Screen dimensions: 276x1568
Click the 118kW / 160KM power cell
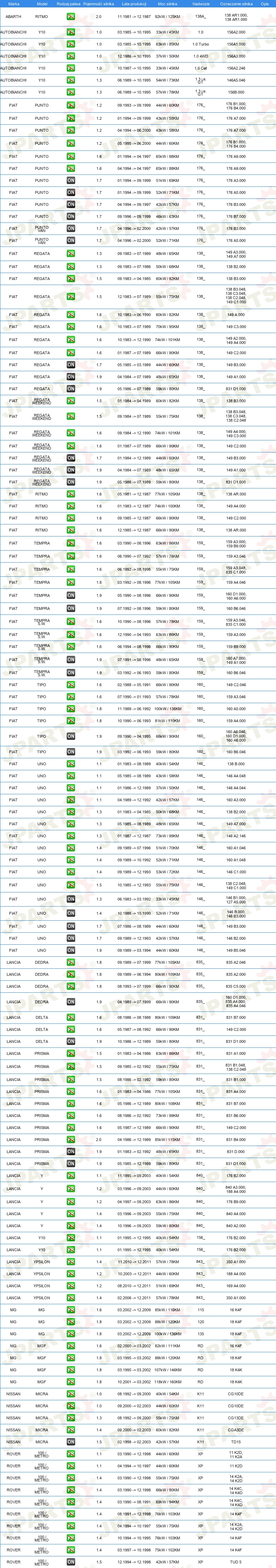coord(167,1382)
